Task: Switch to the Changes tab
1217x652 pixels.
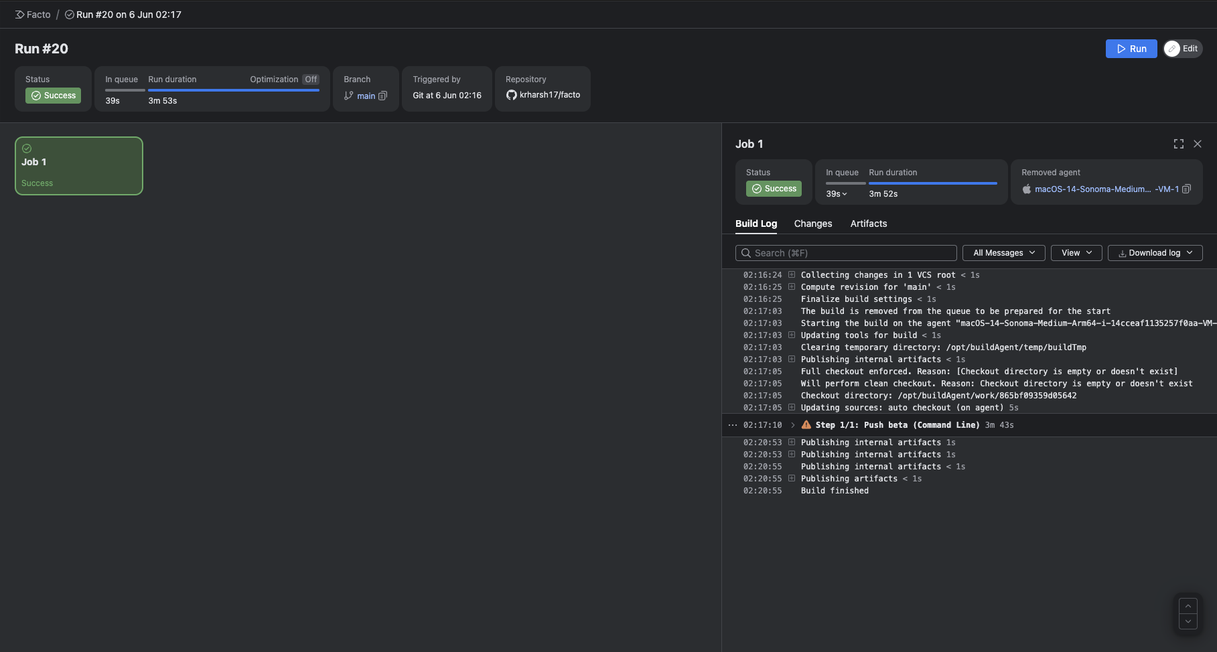Action: pos(813,224)
